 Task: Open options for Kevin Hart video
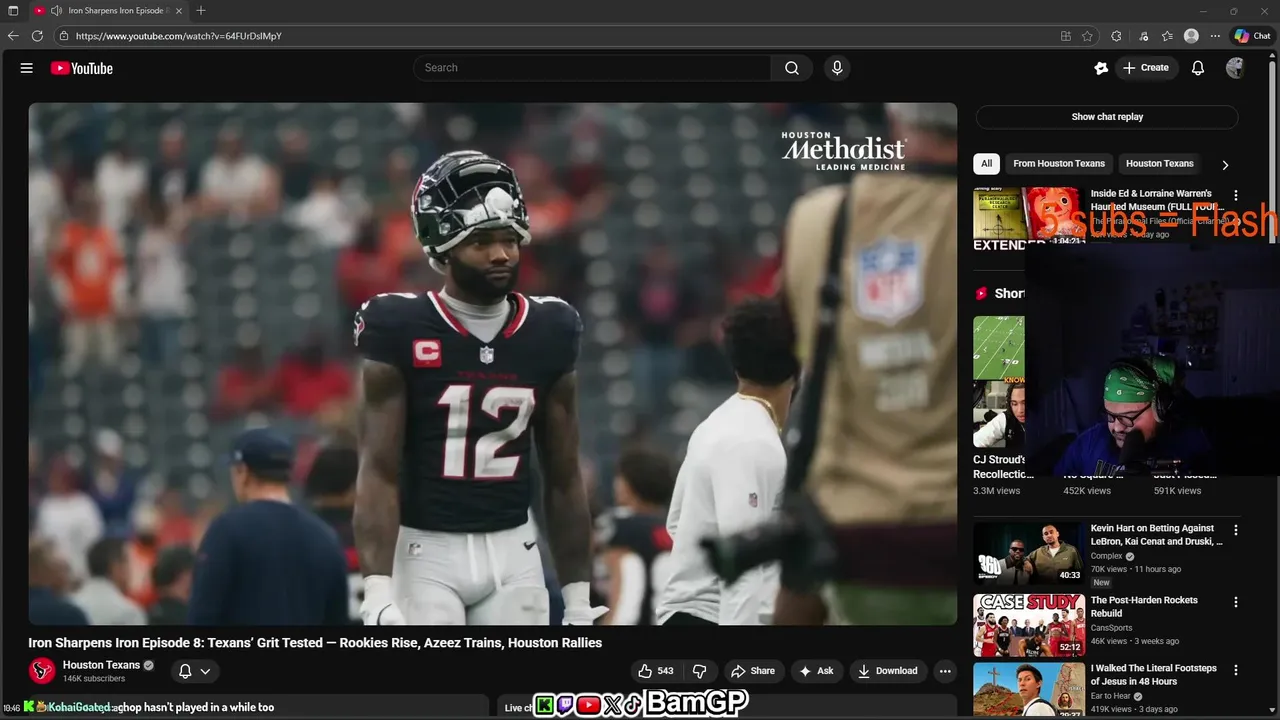click(1236, 530)
